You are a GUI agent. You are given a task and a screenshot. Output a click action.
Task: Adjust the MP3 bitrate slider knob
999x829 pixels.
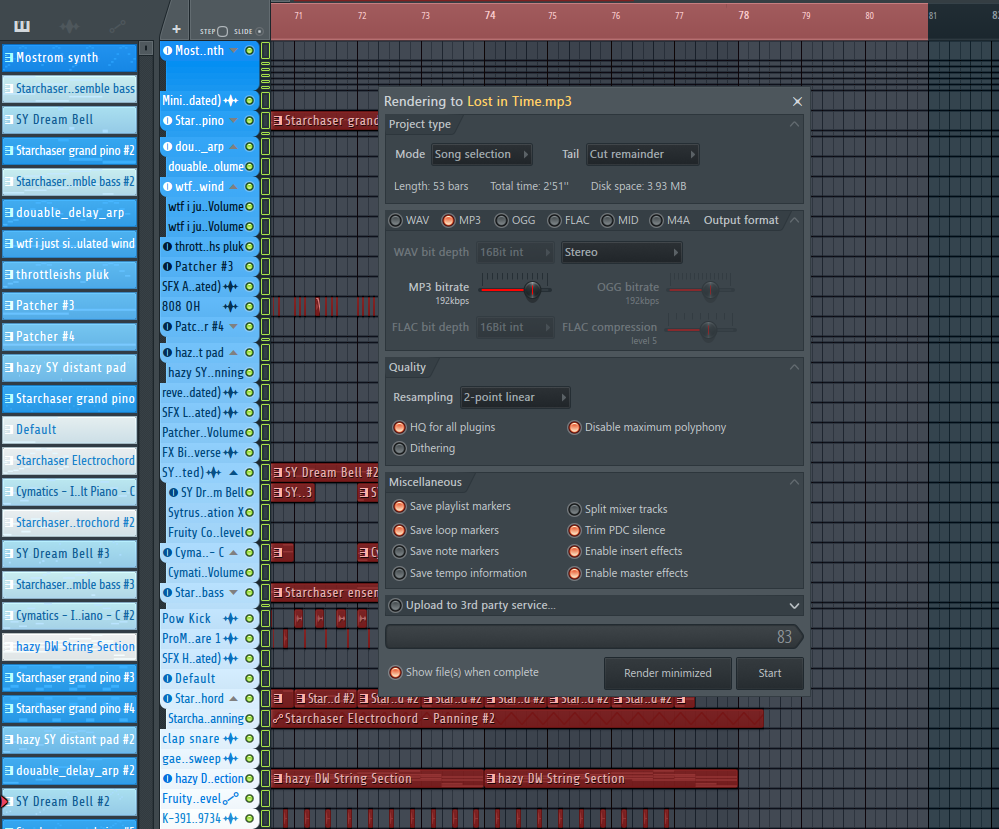tap(532, 291)
